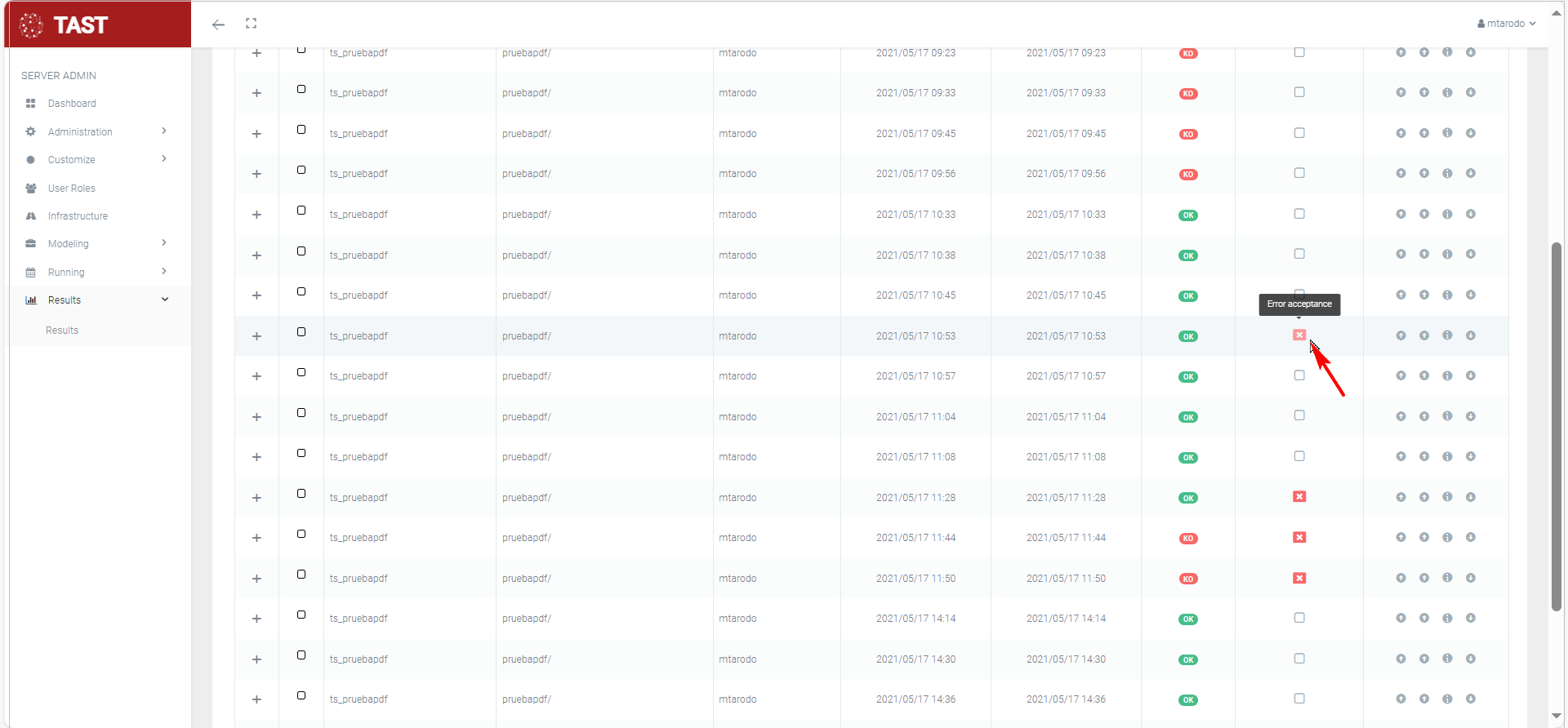Click the info icon in the 10:53 row
The height and width of the screenshot is (728, 1568).
[x=1447, y=335]
